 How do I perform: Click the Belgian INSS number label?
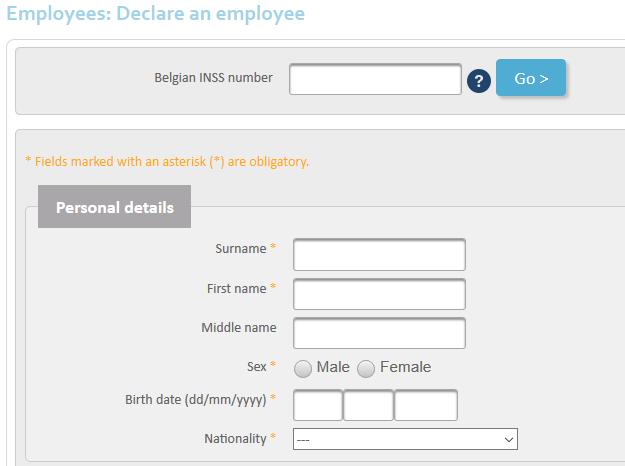(x=213, y=78)
